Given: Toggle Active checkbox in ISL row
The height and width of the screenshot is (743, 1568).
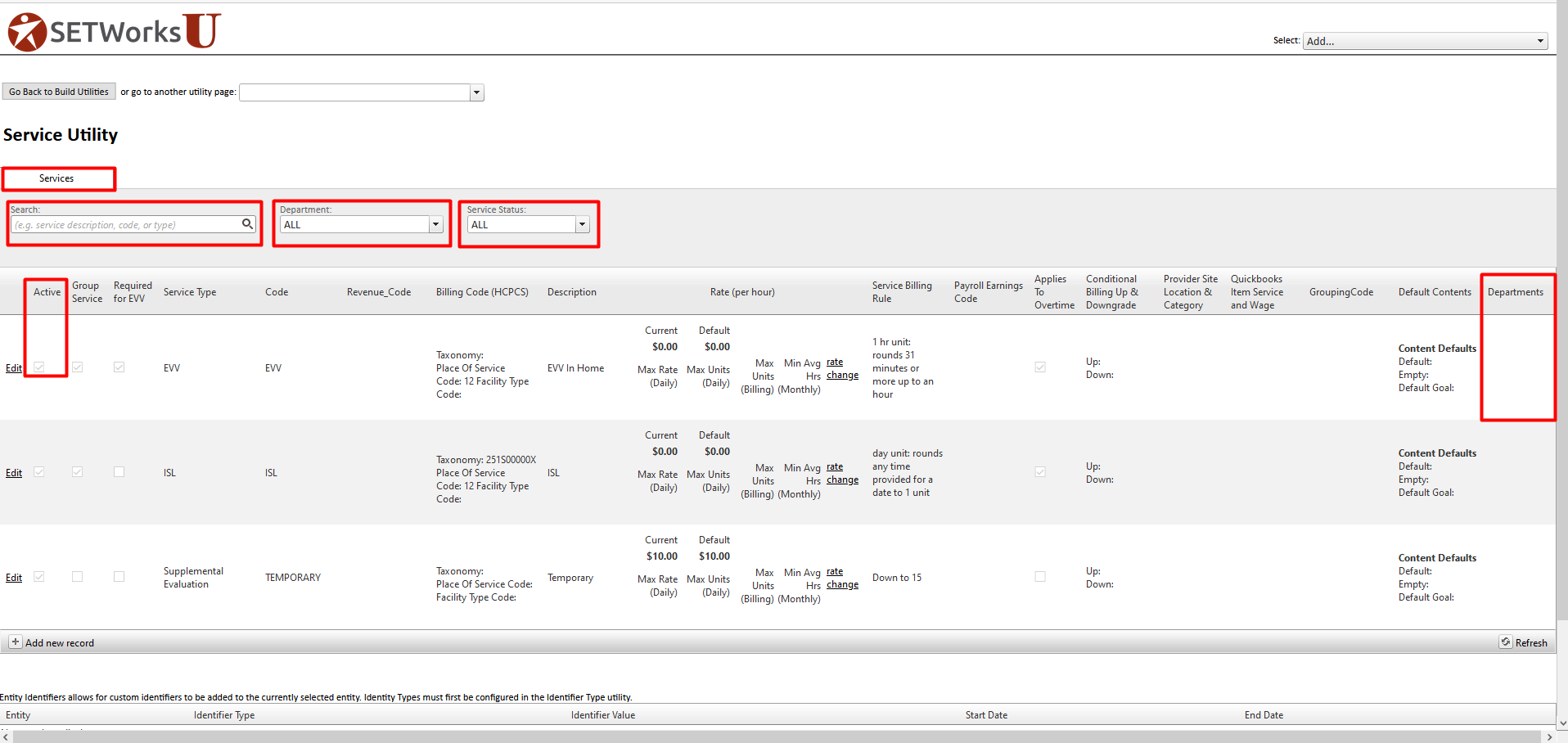Looking at the screenshot, I should click(x=39, y=472).
